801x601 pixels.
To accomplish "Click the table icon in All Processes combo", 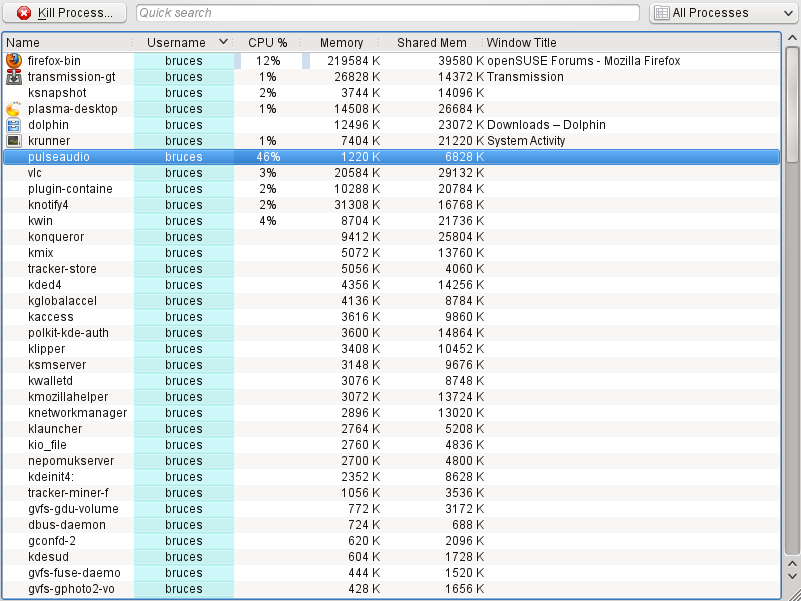I will (662, 13).
